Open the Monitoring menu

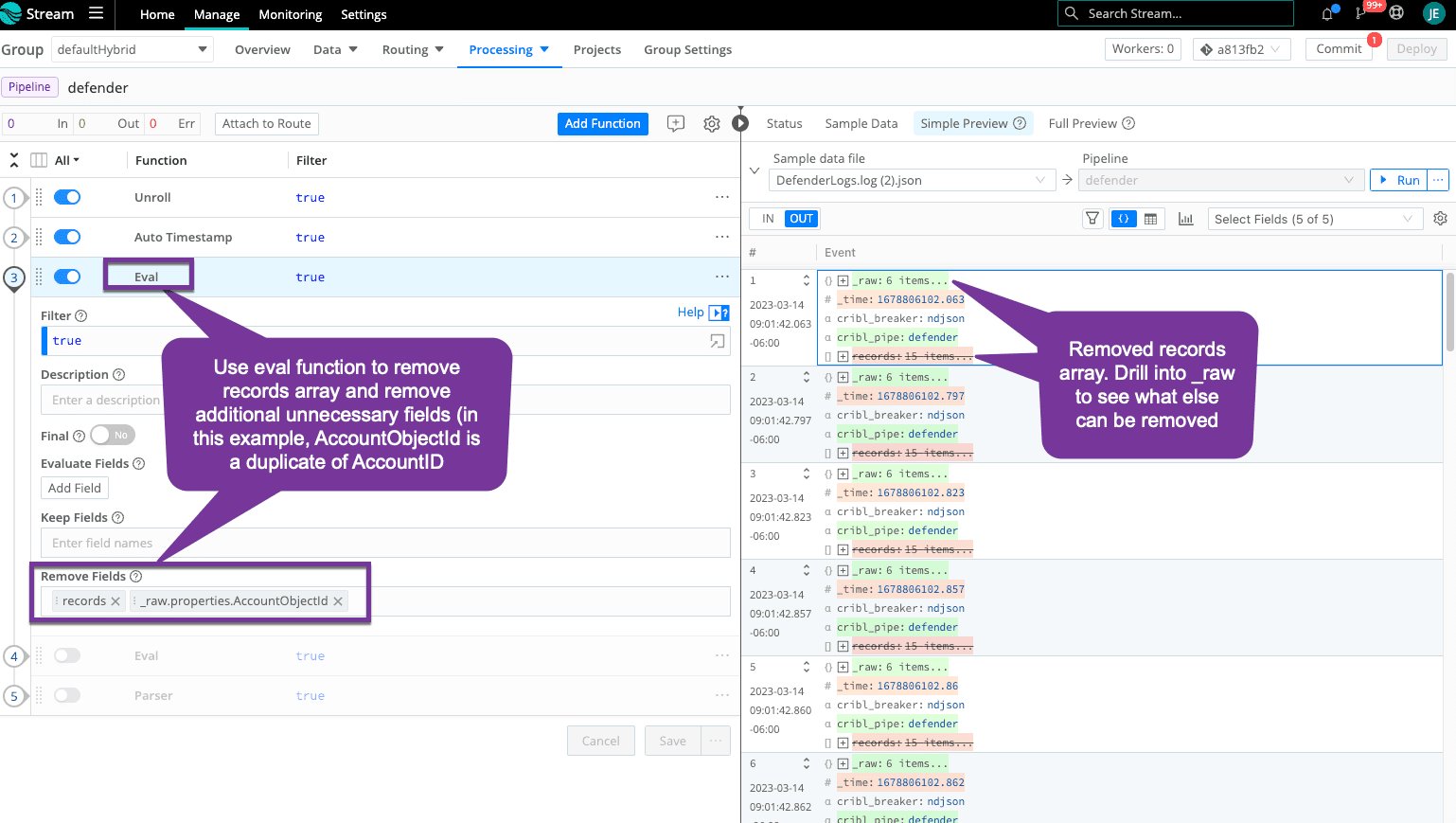(290, 14)
